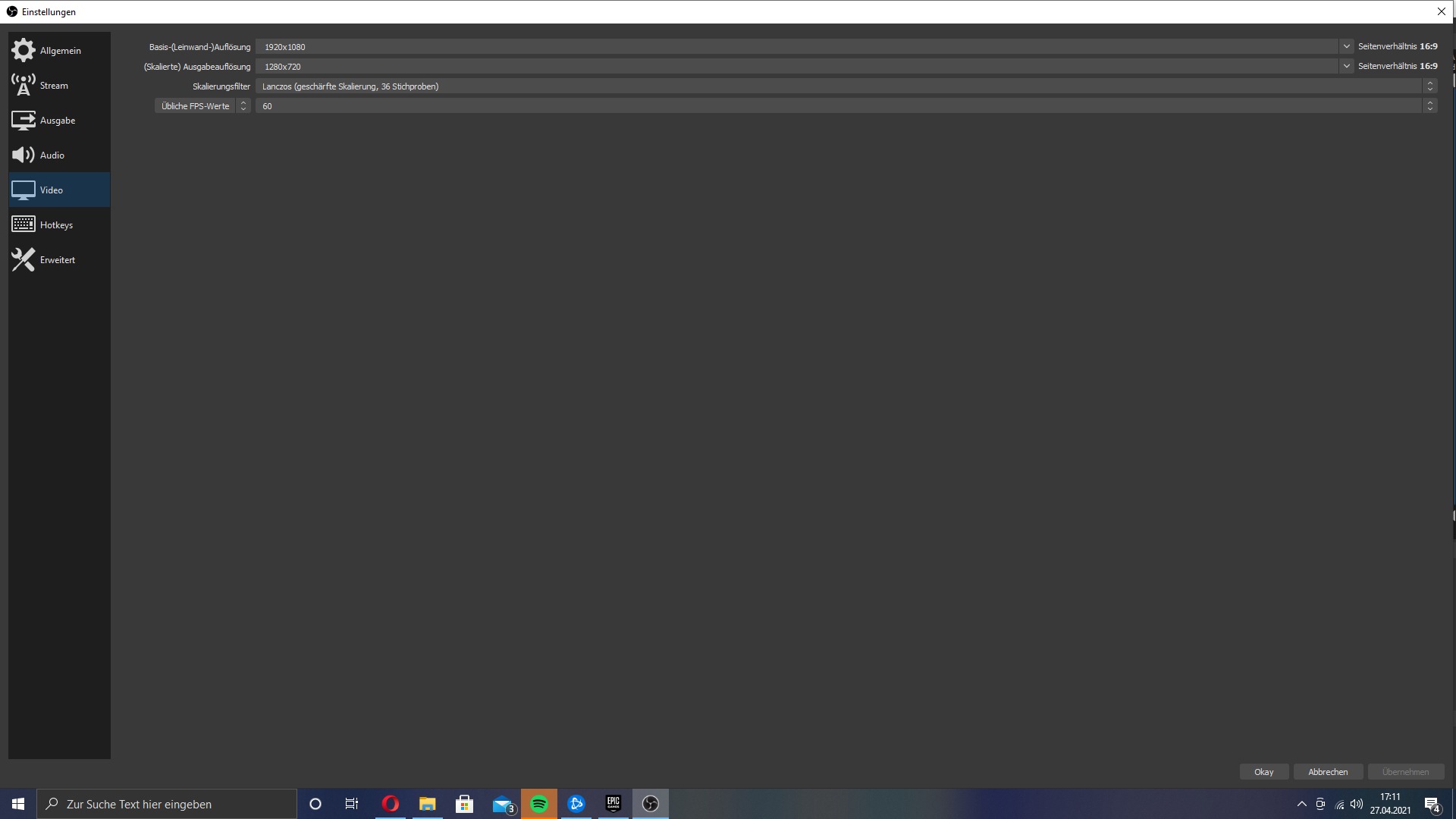Open the Skalierungsfilter Lanczos combo box
This screenshot has height=819, width=1456.
842,86
